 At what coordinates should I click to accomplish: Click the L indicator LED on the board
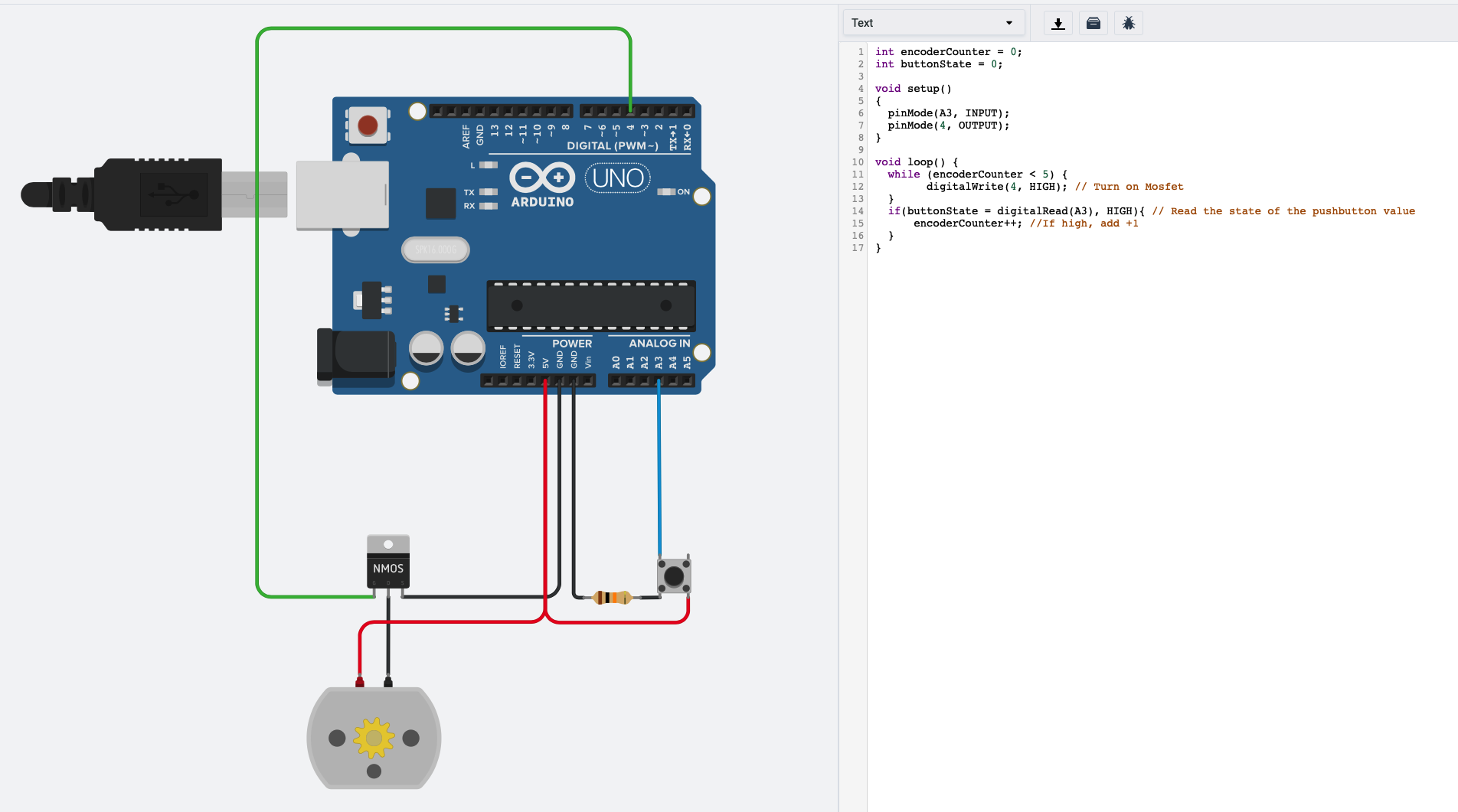[489, 165]
